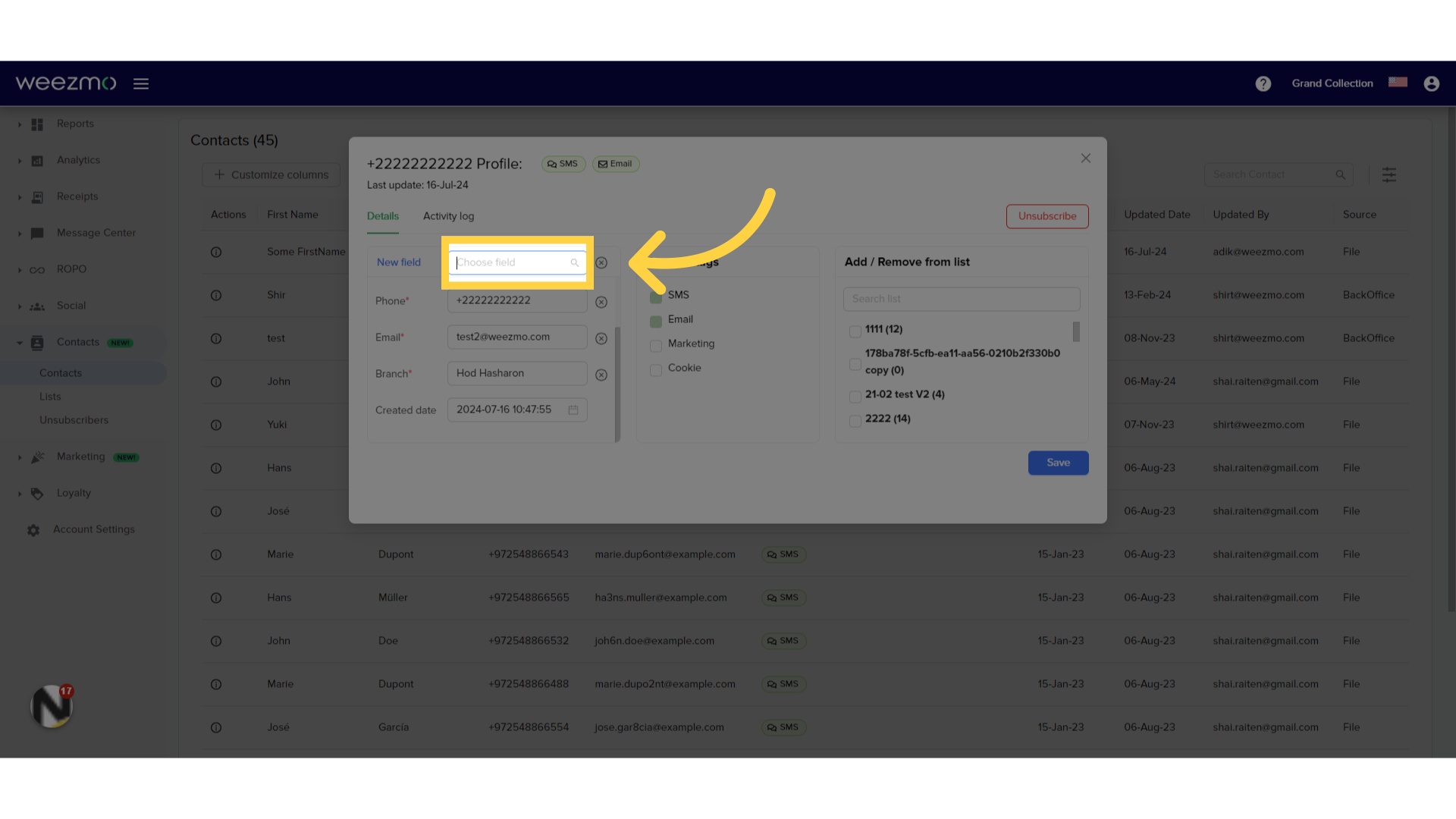Remove the Email field with its X icon

[x=601, y=338]
